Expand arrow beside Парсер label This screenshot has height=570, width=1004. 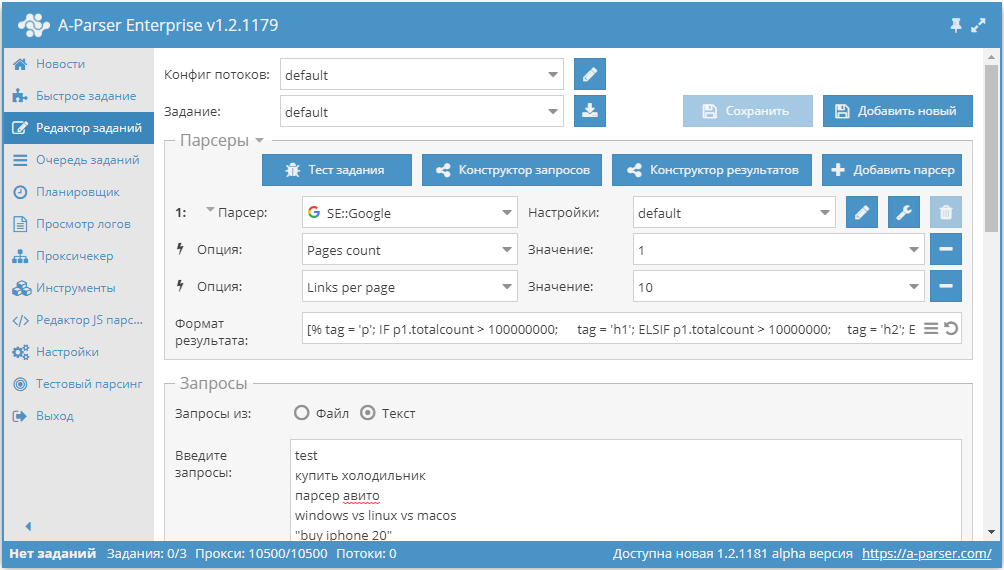point(210,210)
